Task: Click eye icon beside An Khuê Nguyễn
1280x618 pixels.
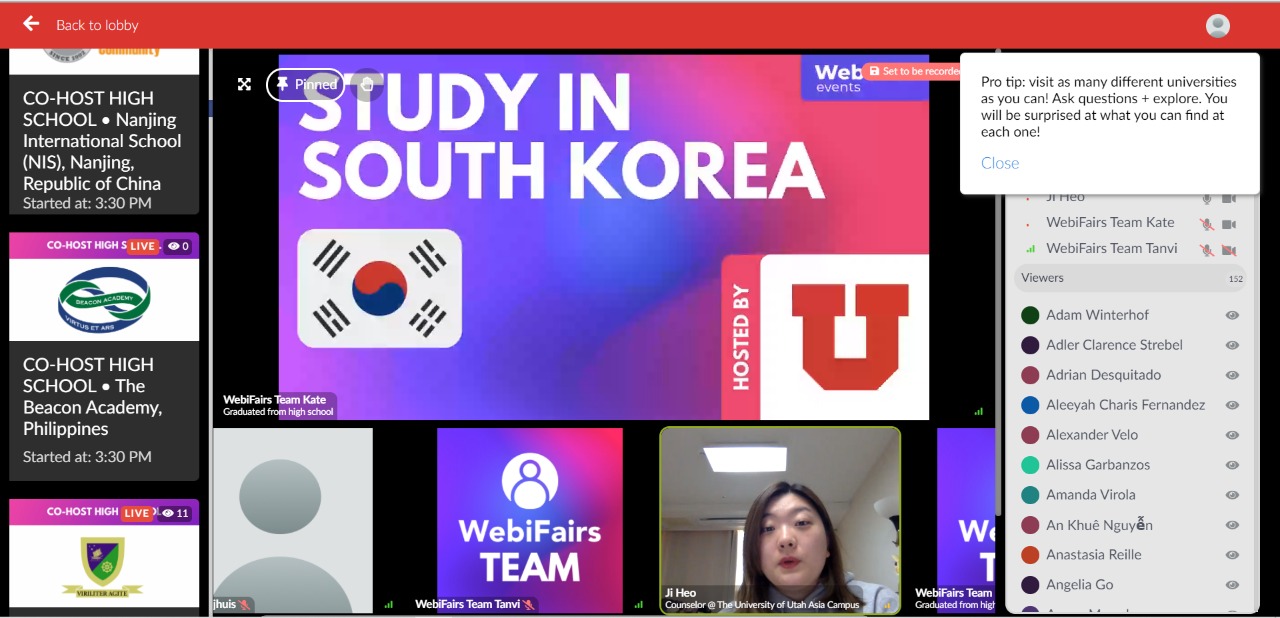Action: click(1232, 525)
